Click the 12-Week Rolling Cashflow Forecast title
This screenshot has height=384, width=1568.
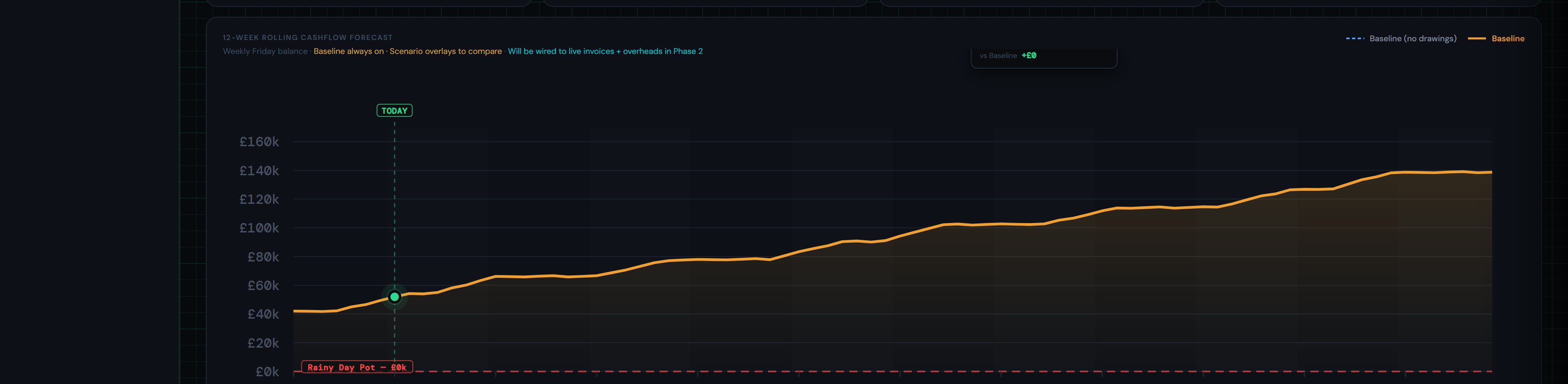point(307,38)
